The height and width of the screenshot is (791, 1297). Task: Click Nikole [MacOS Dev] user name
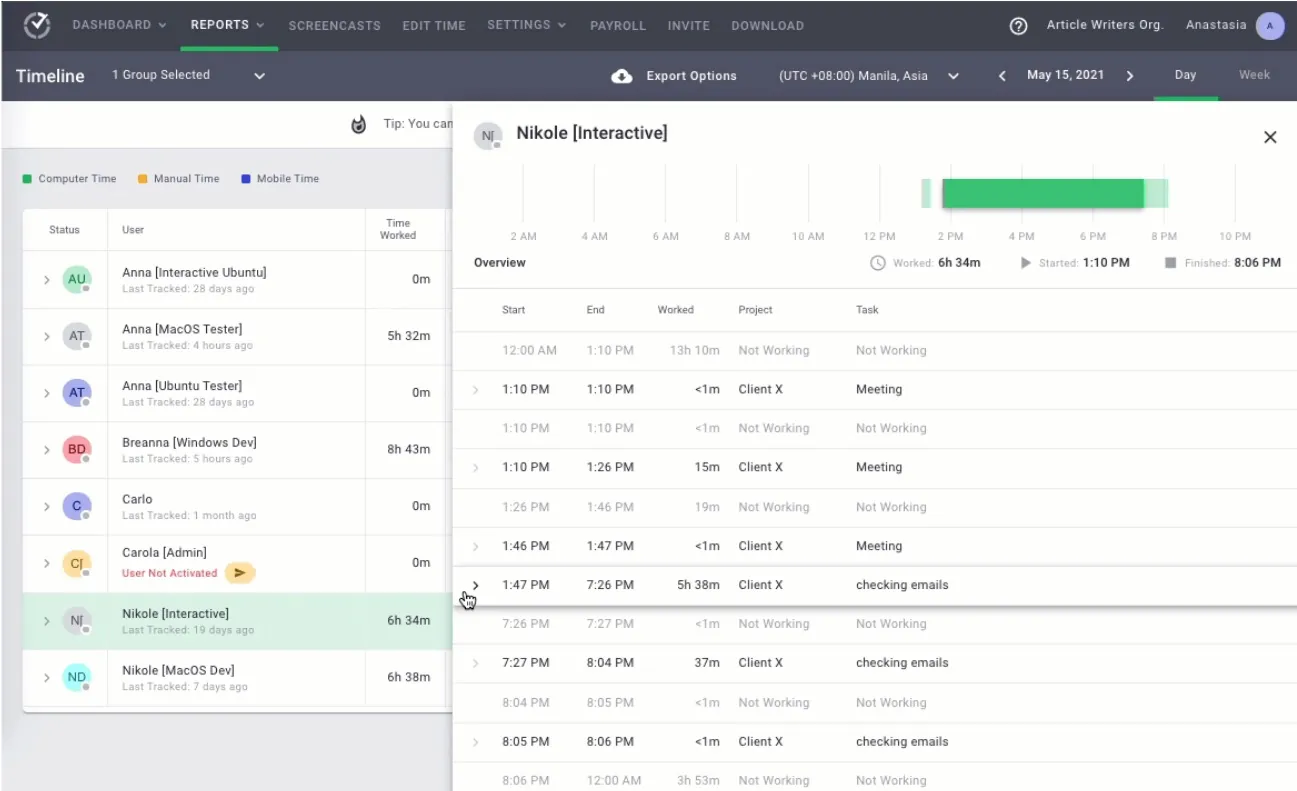[178, 670]
